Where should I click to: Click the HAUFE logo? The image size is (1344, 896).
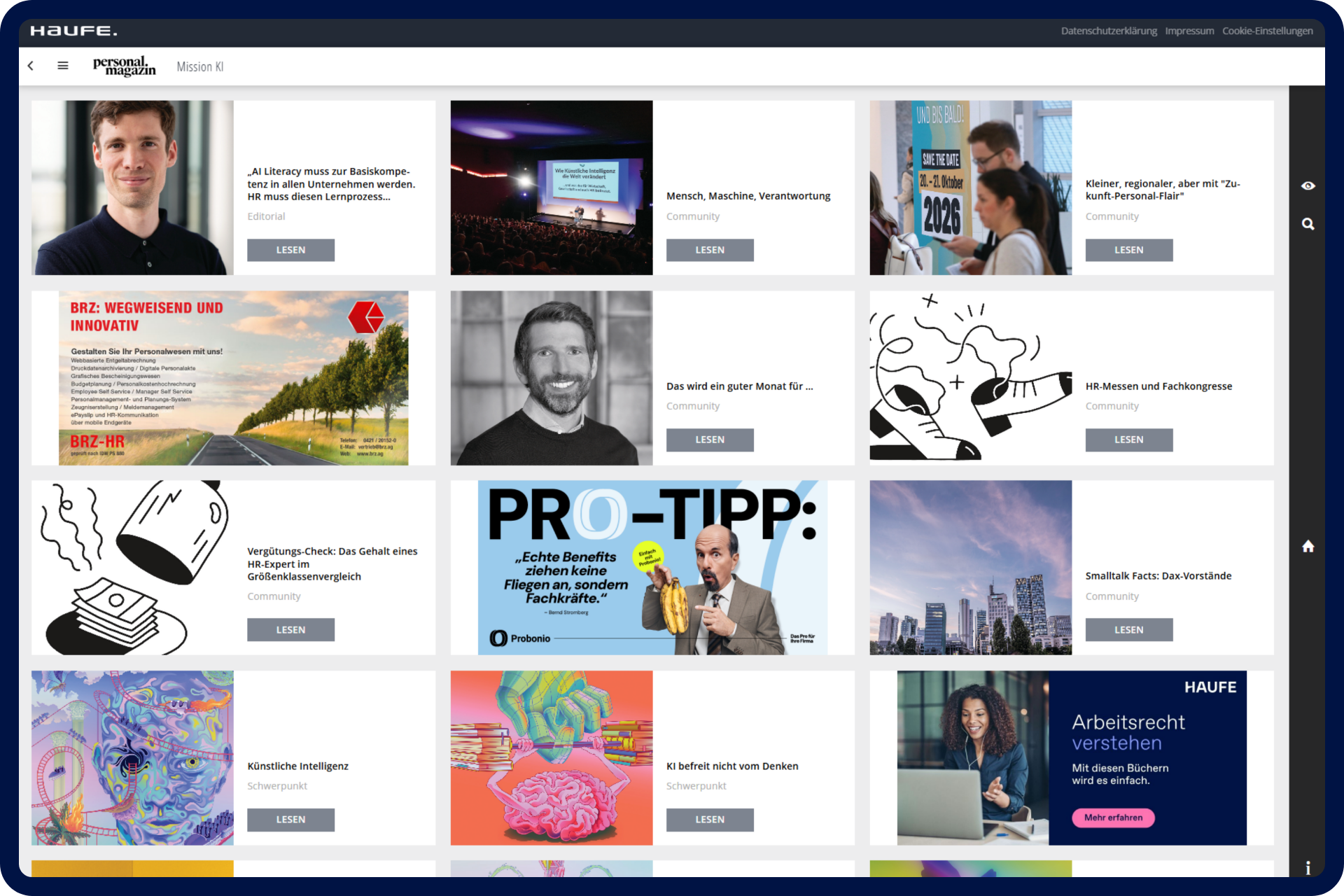73,31
